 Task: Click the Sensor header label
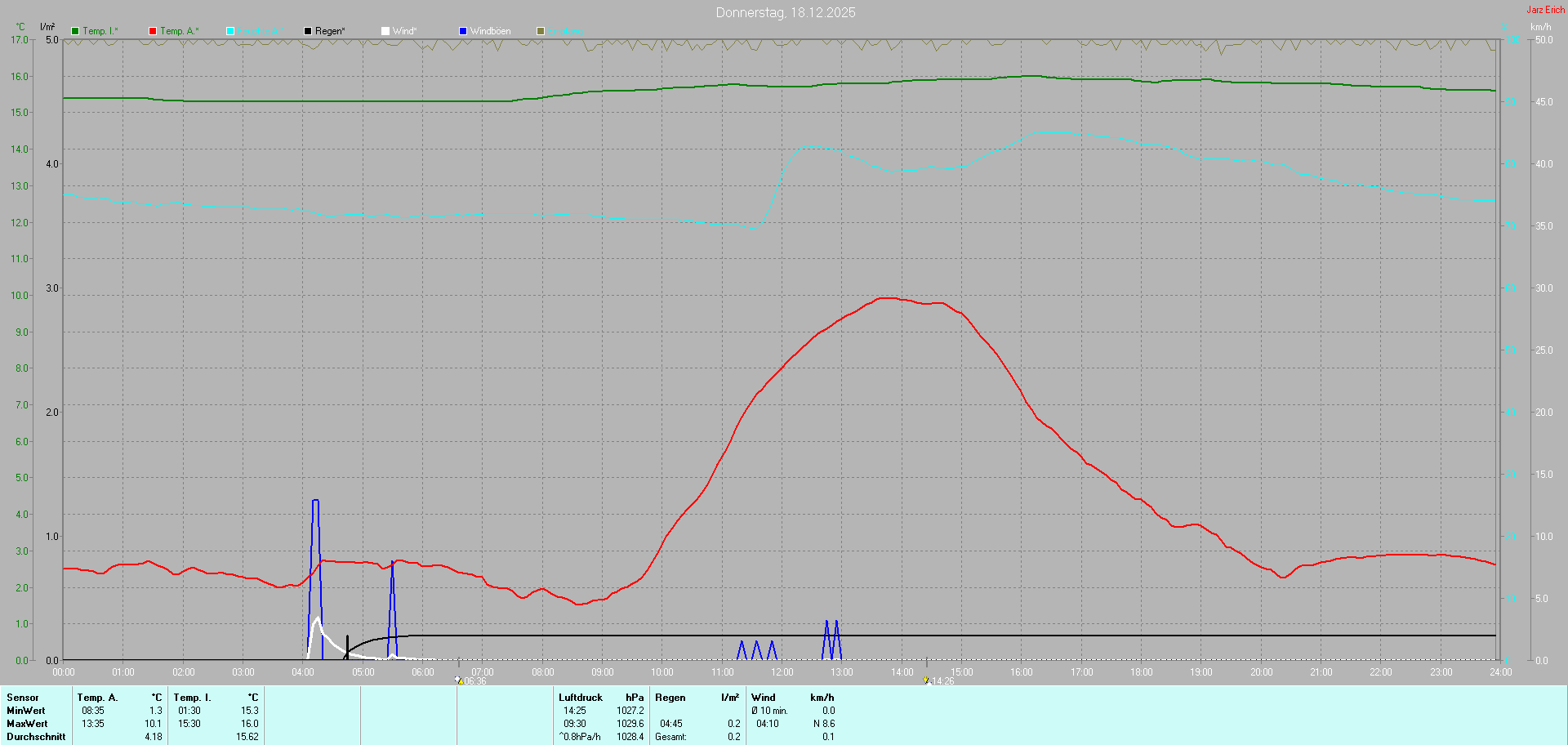click(23, 698)
